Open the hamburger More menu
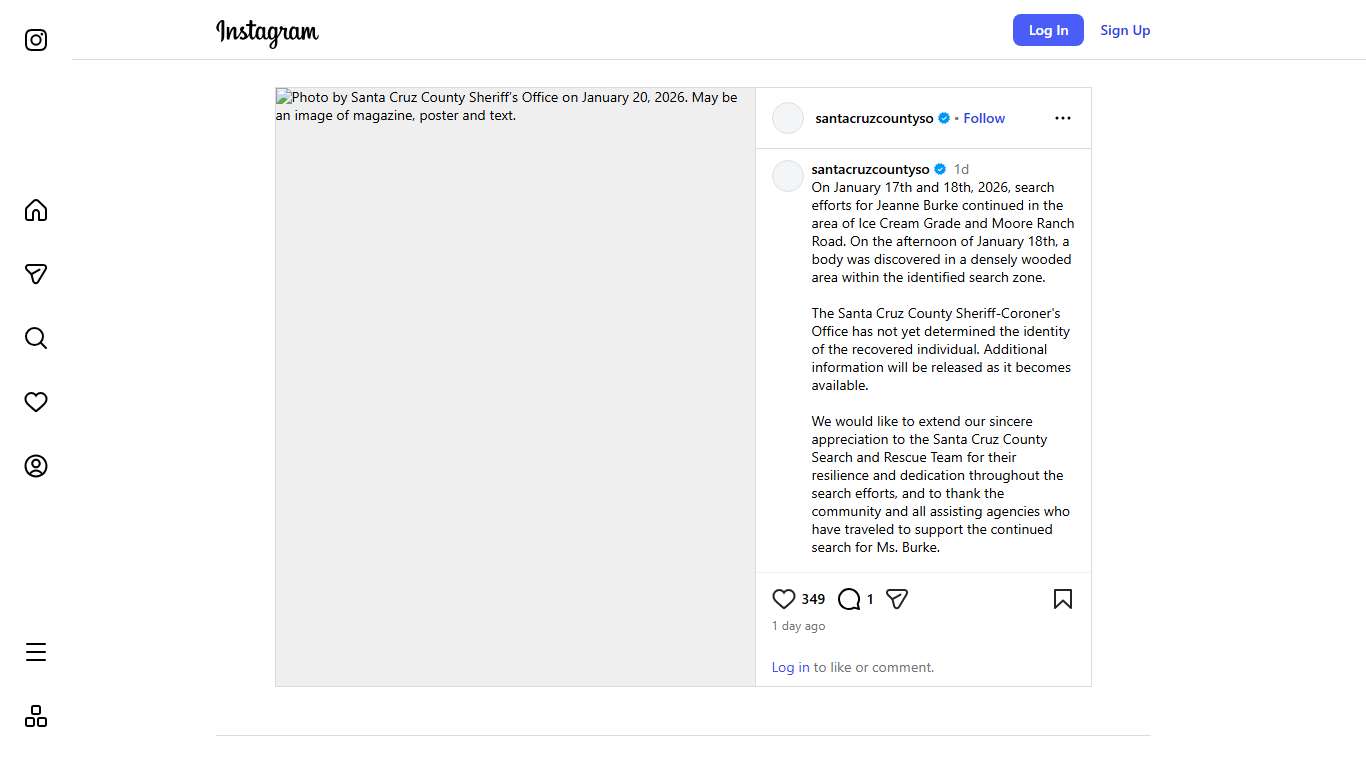Screen dimensions: 1366x768 coord(36,652)
